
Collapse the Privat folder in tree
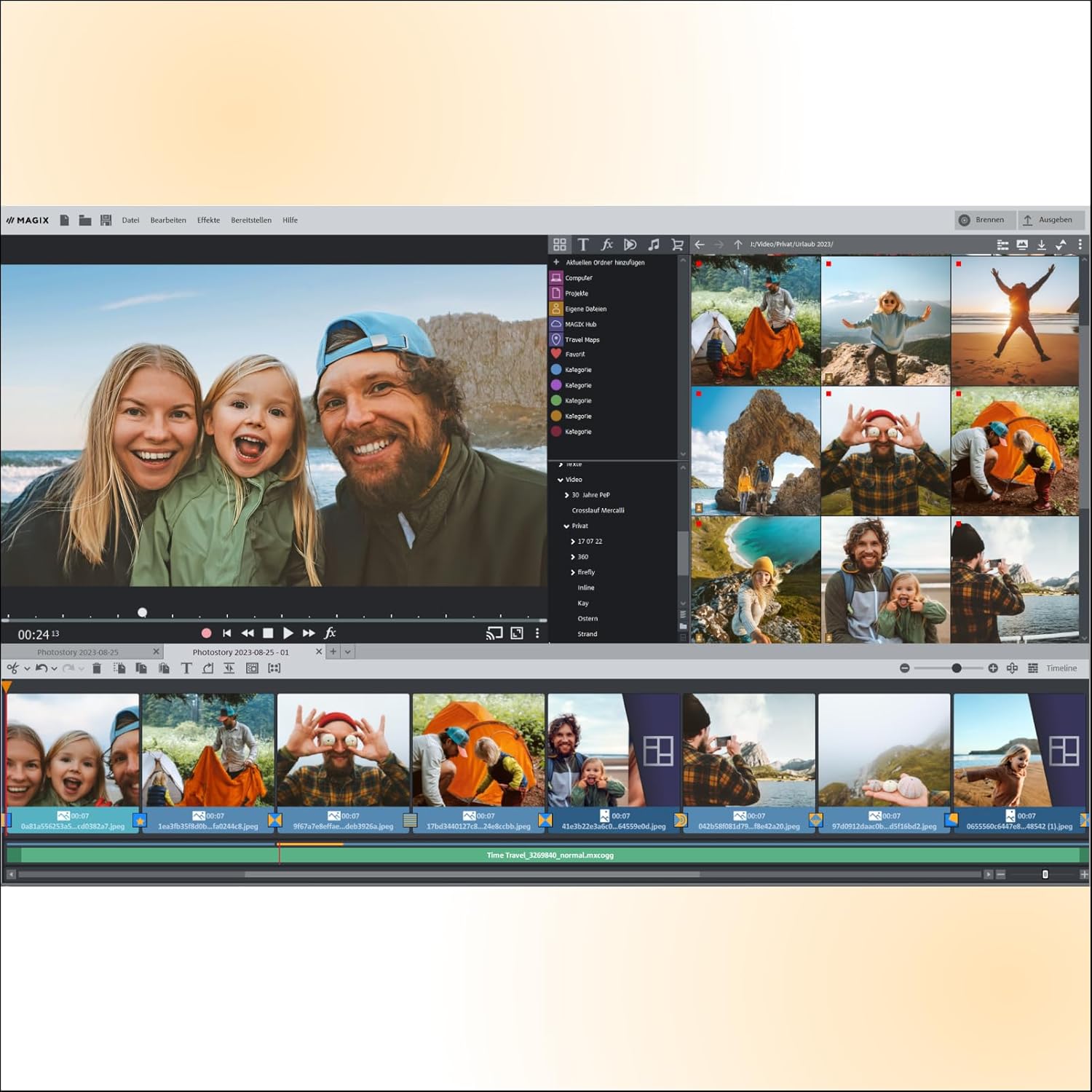(x=566, y=526)
